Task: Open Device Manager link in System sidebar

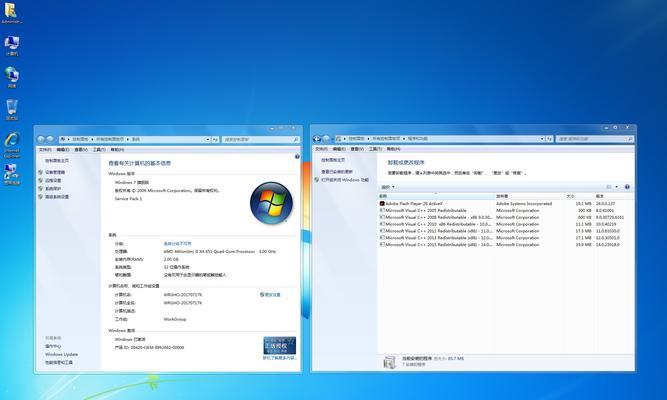Action: pyautogui.click(x=55, y=172)
